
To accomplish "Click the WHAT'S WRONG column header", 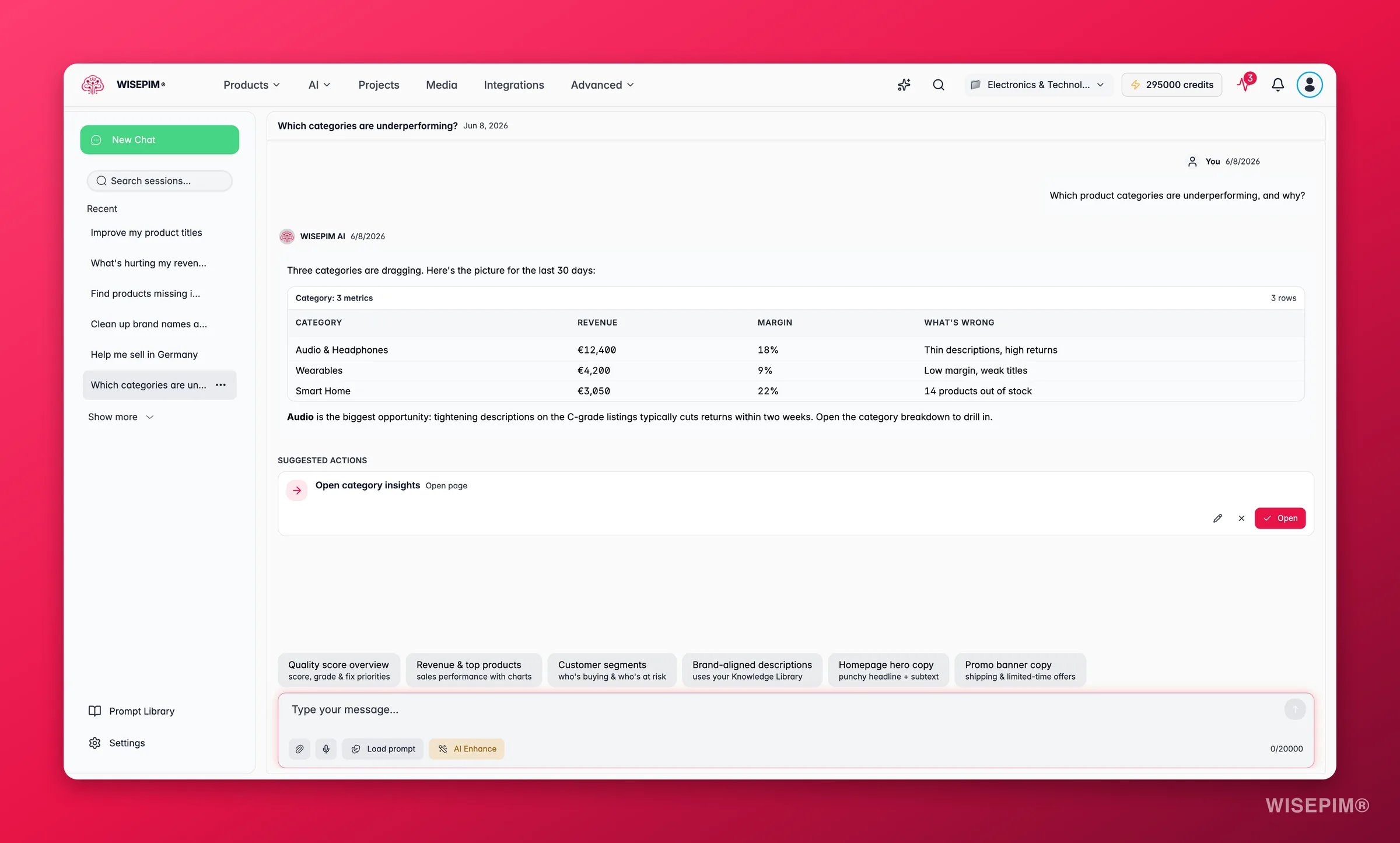I will tap(959, 323).
